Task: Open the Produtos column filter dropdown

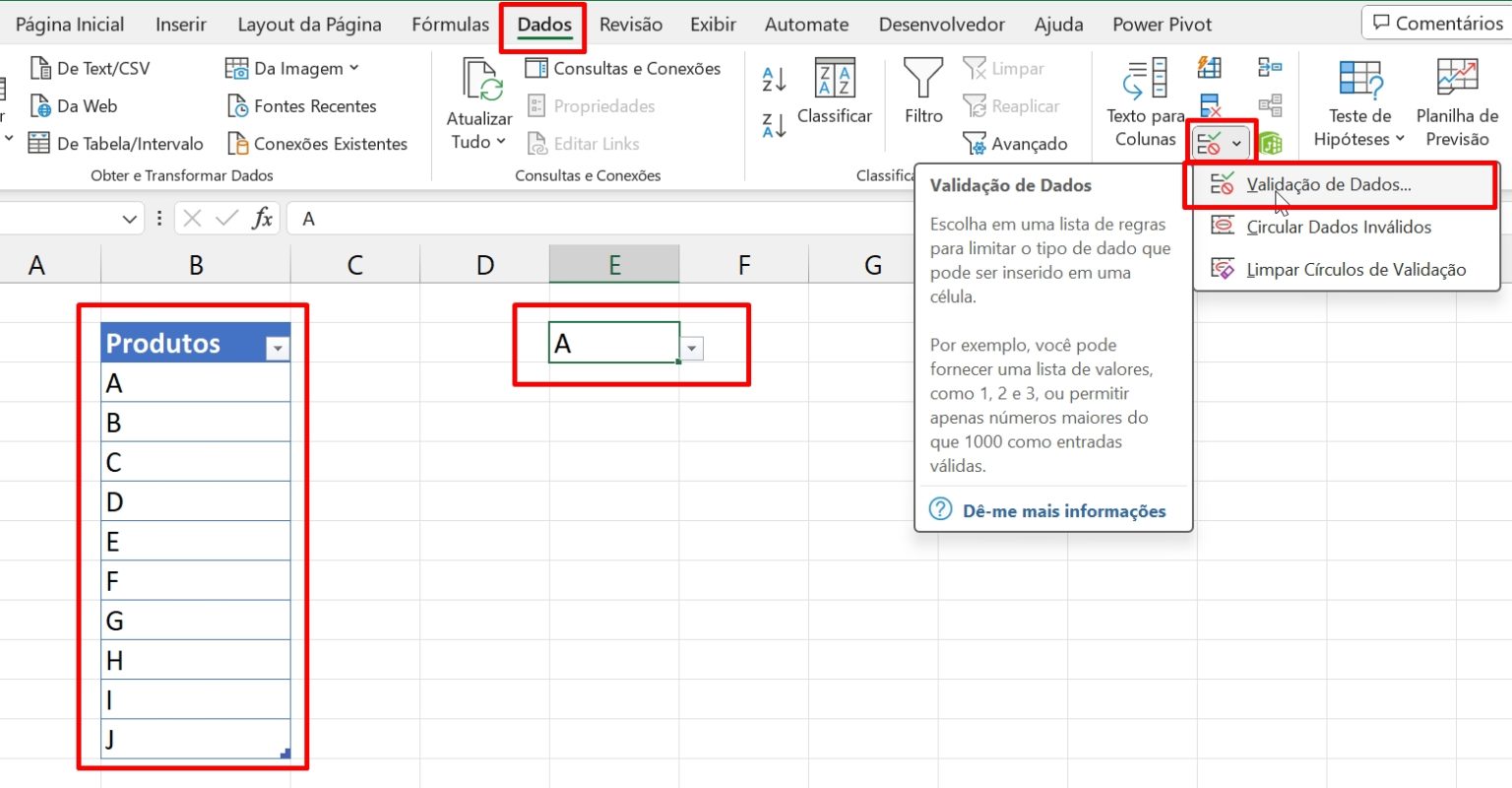Action: click(278, 346)
